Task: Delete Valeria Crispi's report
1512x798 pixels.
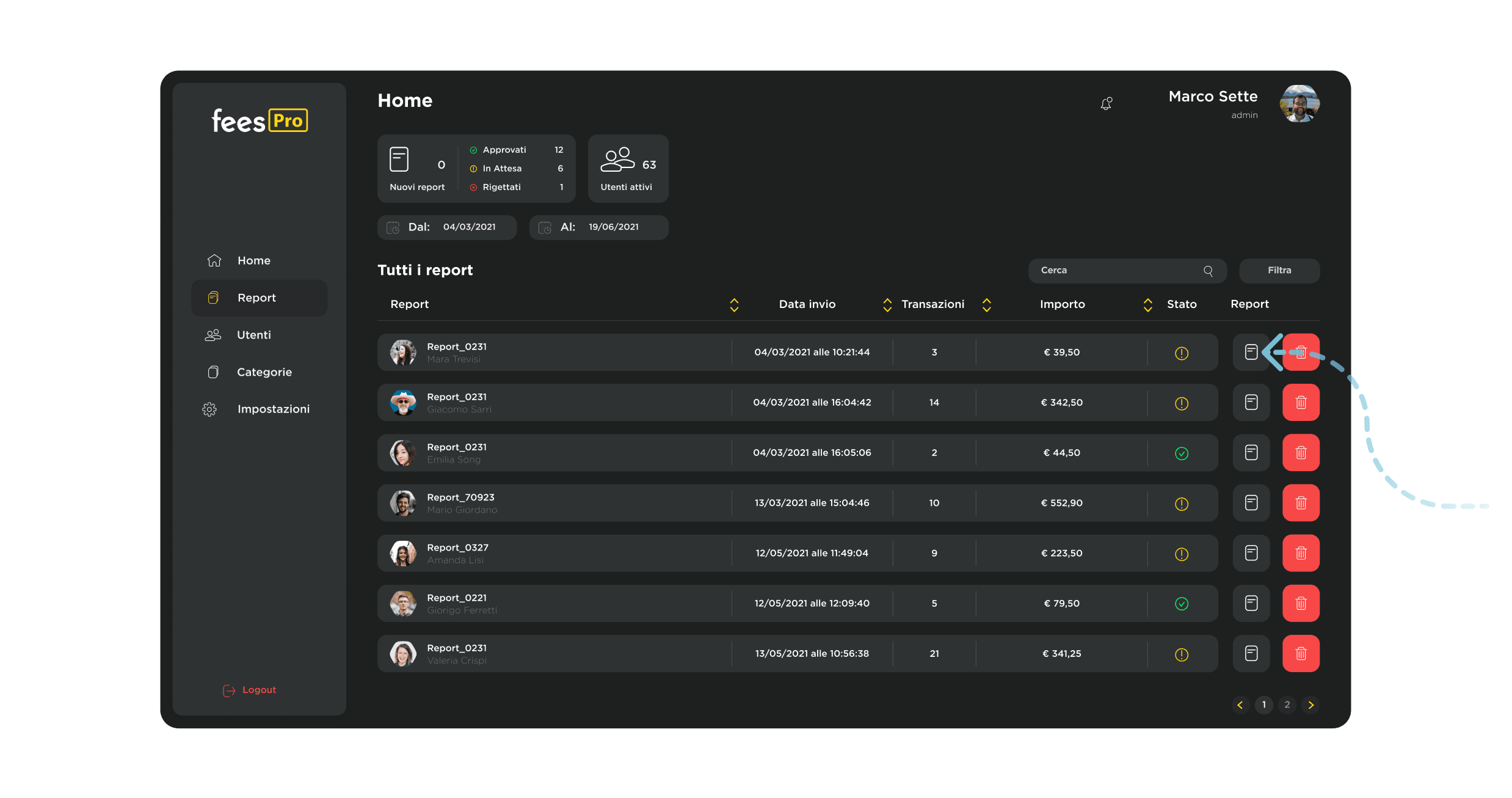Action: tap(1301, 654)
